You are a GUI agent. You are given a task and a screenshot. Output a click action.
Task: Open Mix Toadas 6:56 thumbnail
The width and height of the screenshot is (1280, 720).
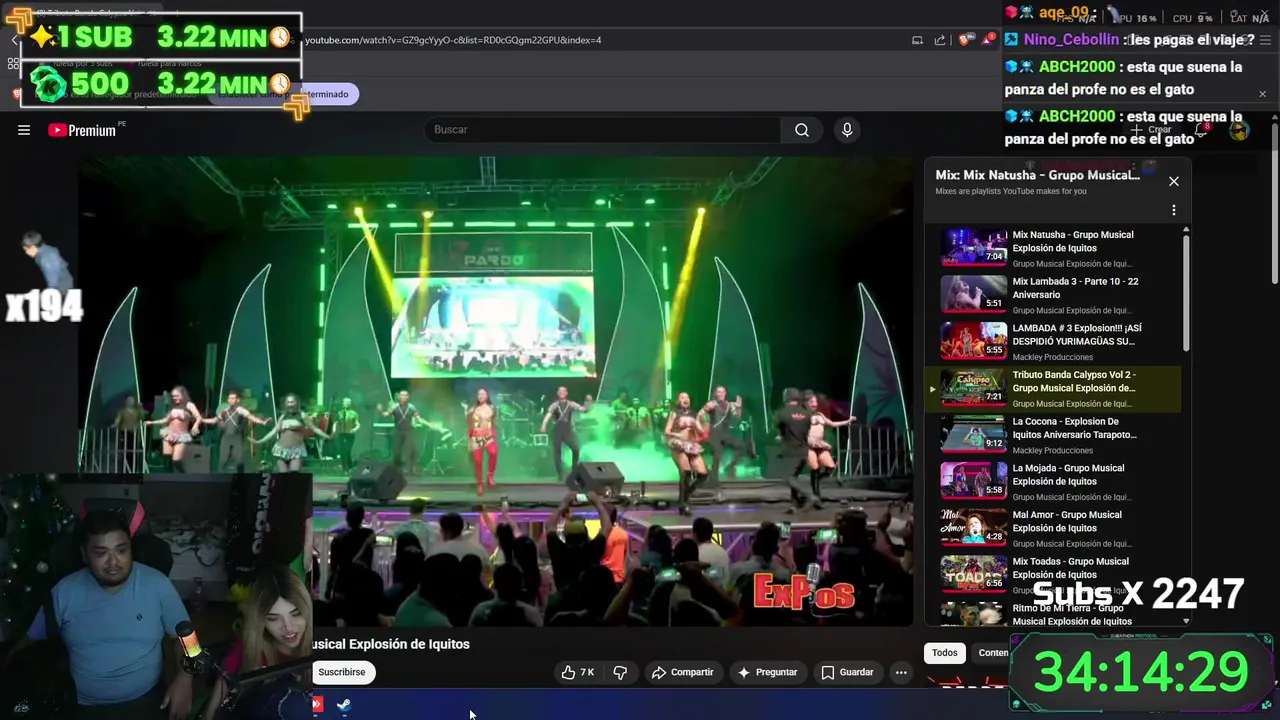point(973,574)
